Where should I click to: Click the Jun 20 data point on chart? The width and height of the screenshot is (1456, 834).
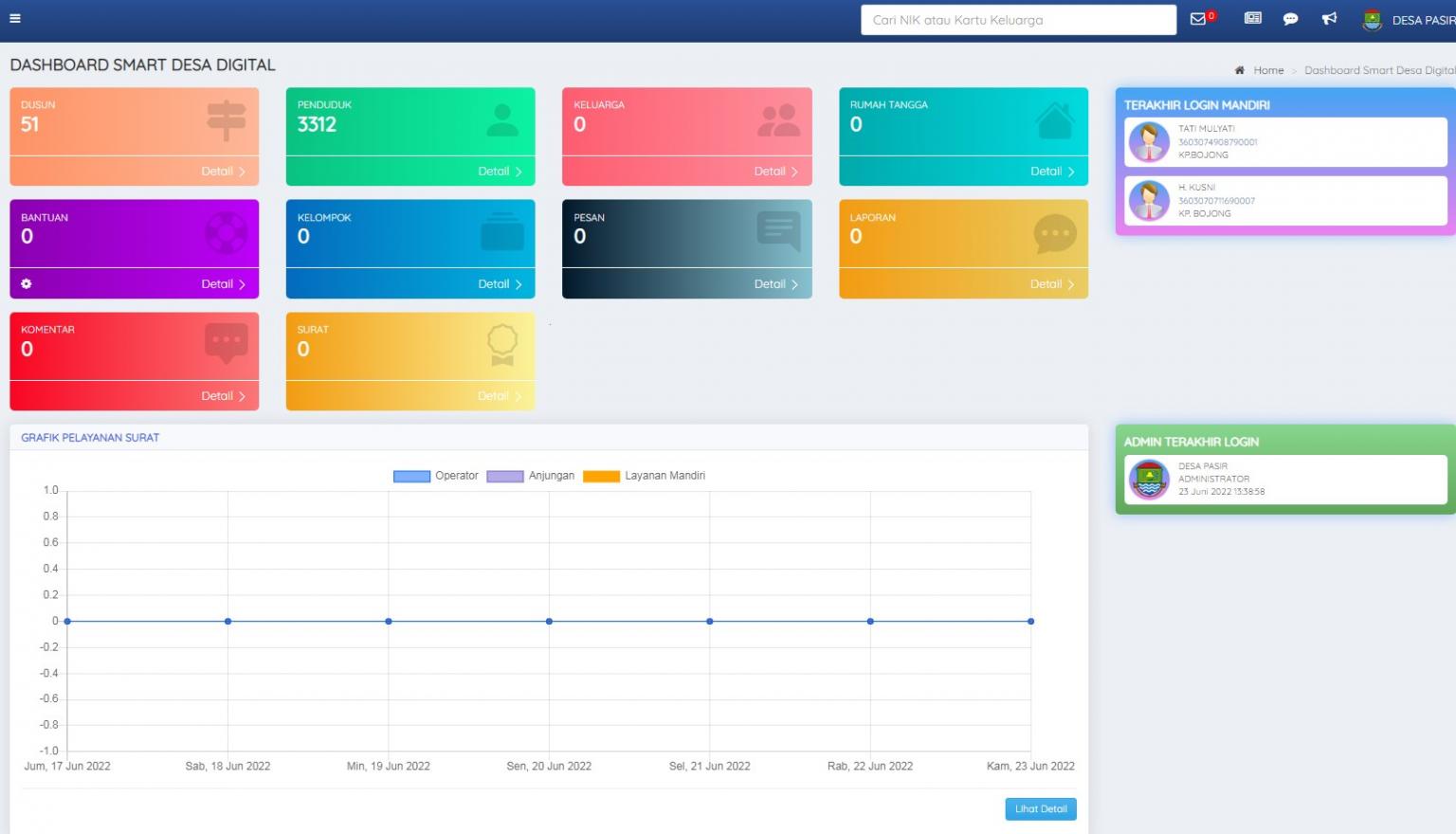(549, 622)
